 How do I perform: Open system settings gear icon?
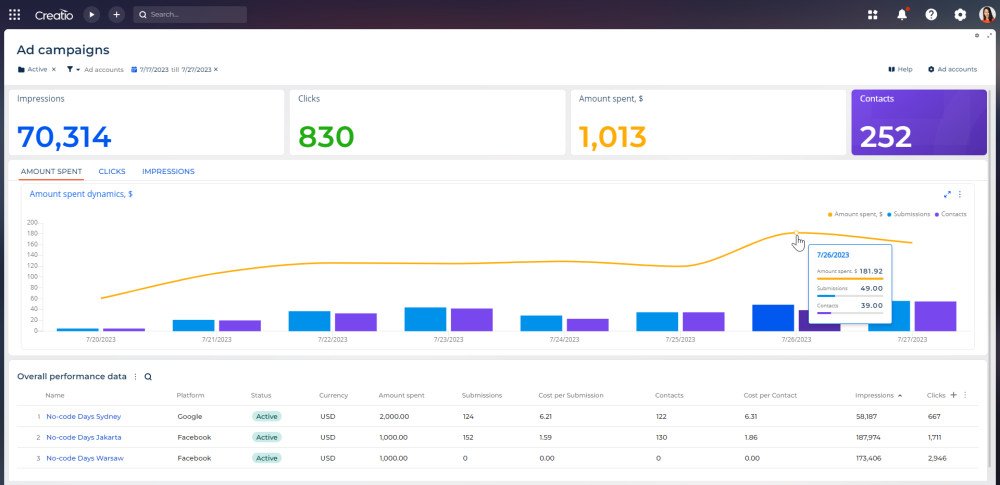960,15
